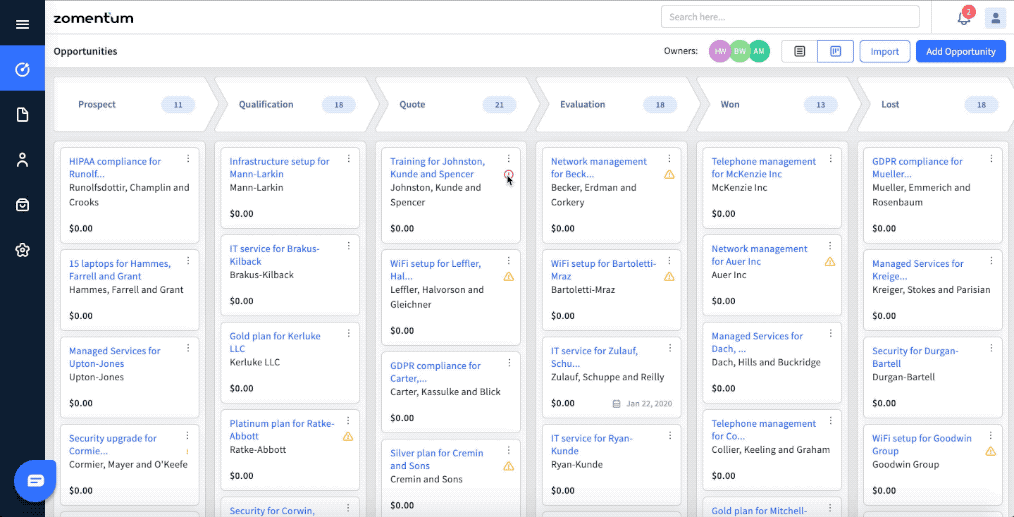Open the user profile menu

tap(995, 17)
